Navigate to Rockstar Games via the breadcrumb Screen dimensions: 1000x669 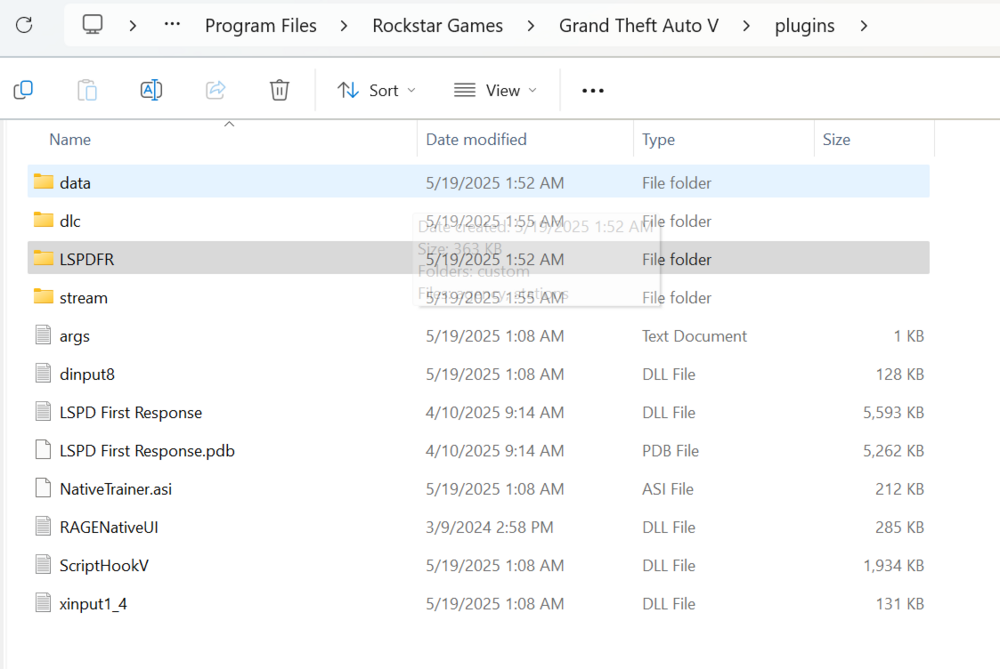(437, 25)
